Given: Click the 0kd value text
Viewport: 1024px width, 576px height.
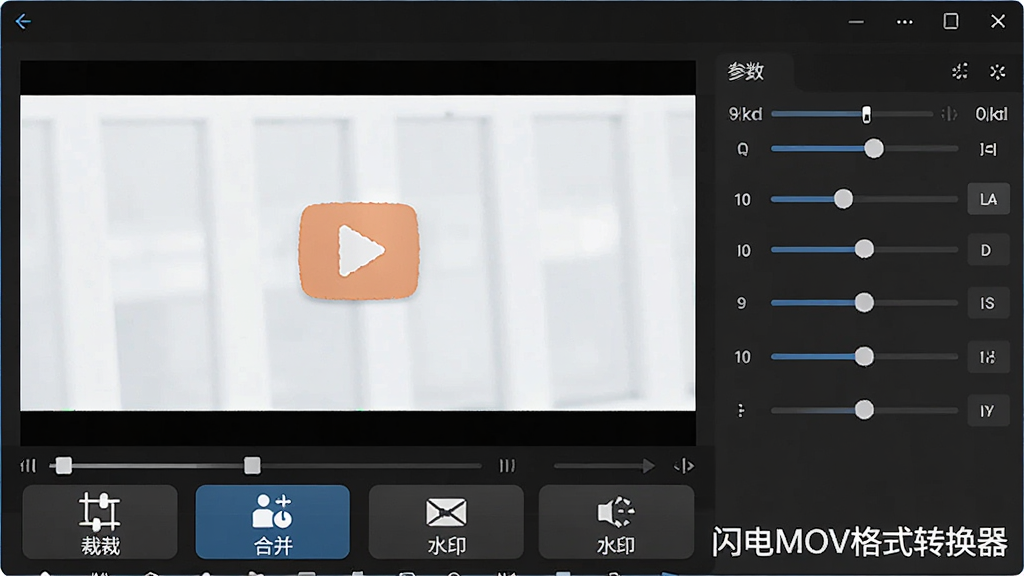Looking at the screenshot, I should [991, 114].
